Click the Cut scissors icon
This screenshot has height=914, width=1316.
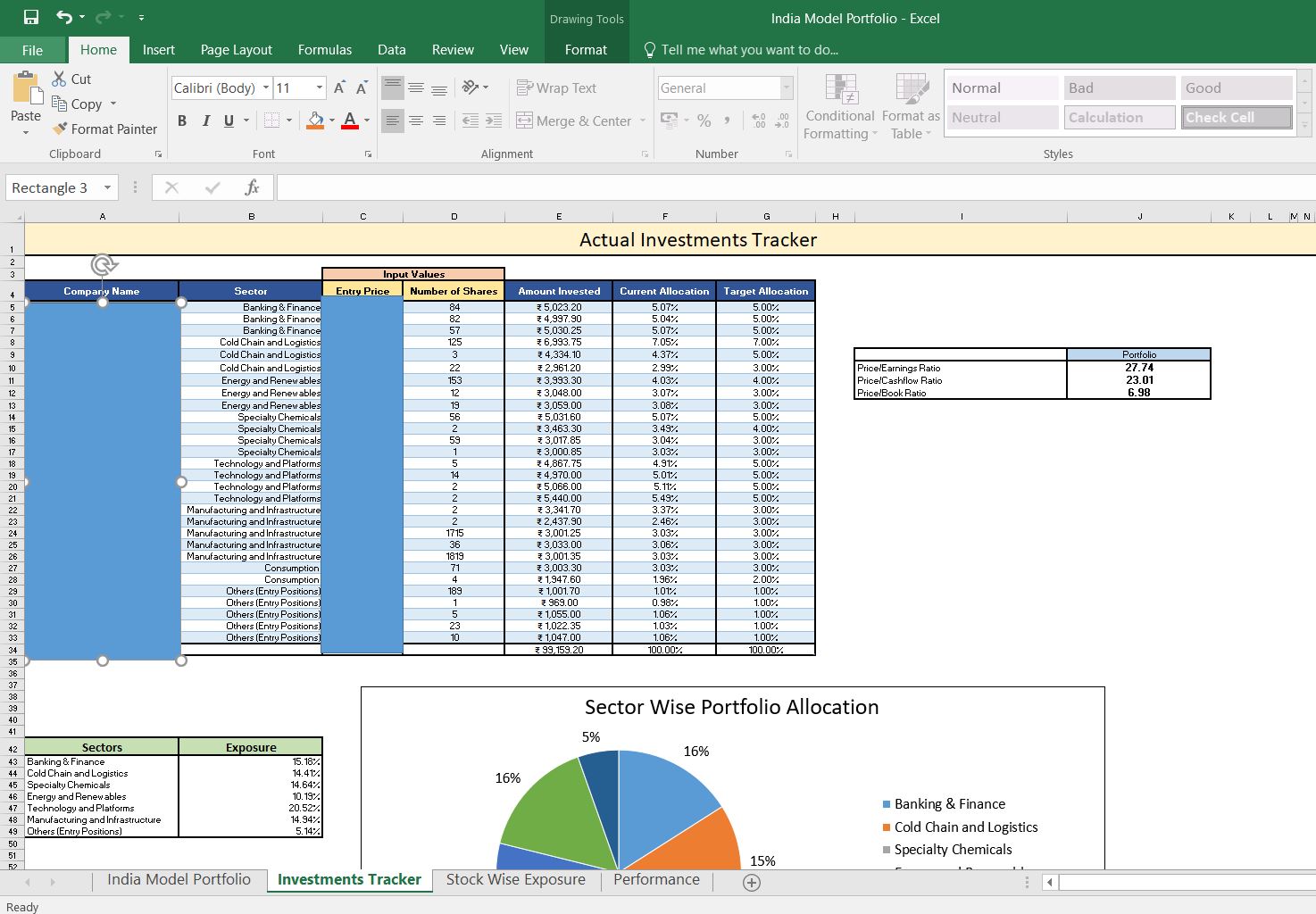tap(60, 79)
